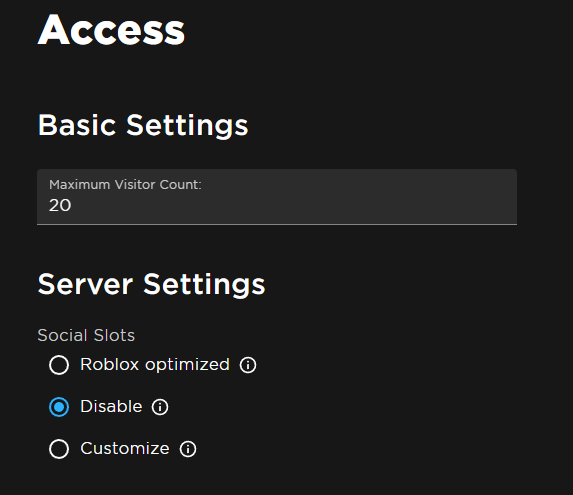Click the Disable option label text
The height and width of the screenshot is (495, 573).
pos(111,407)
